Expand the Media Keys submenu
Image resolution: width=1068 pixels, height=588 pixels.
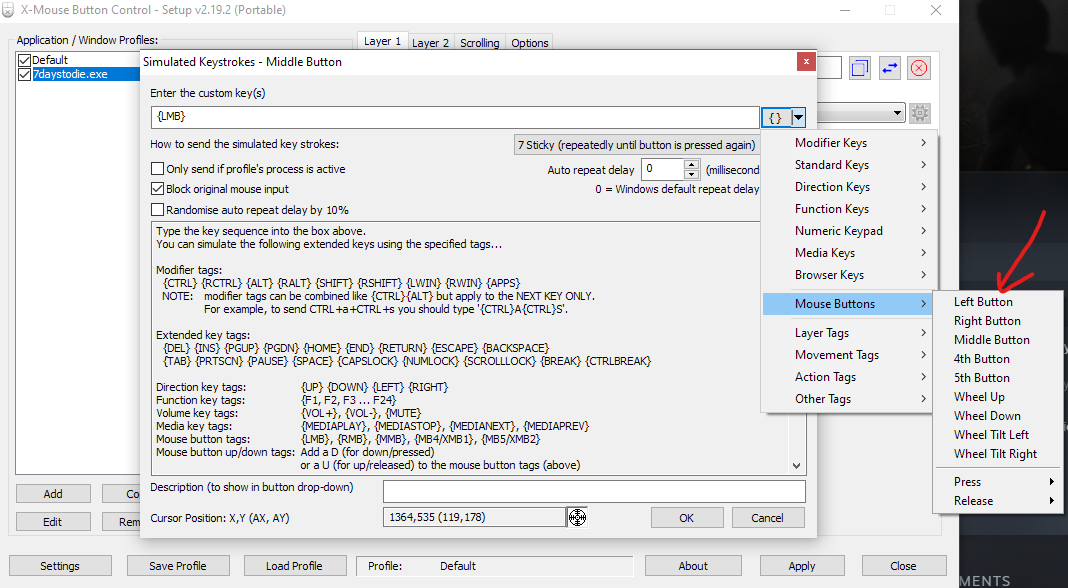point(850,253)
